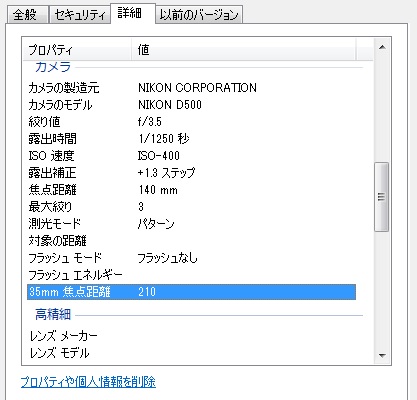Select the カメラの製造元 row
417x400 pixels.
coord(191,88)
